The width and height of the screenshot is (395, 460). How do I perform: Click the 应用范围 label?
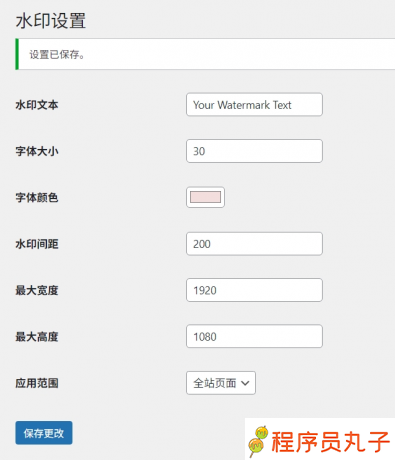coord(37,383)
